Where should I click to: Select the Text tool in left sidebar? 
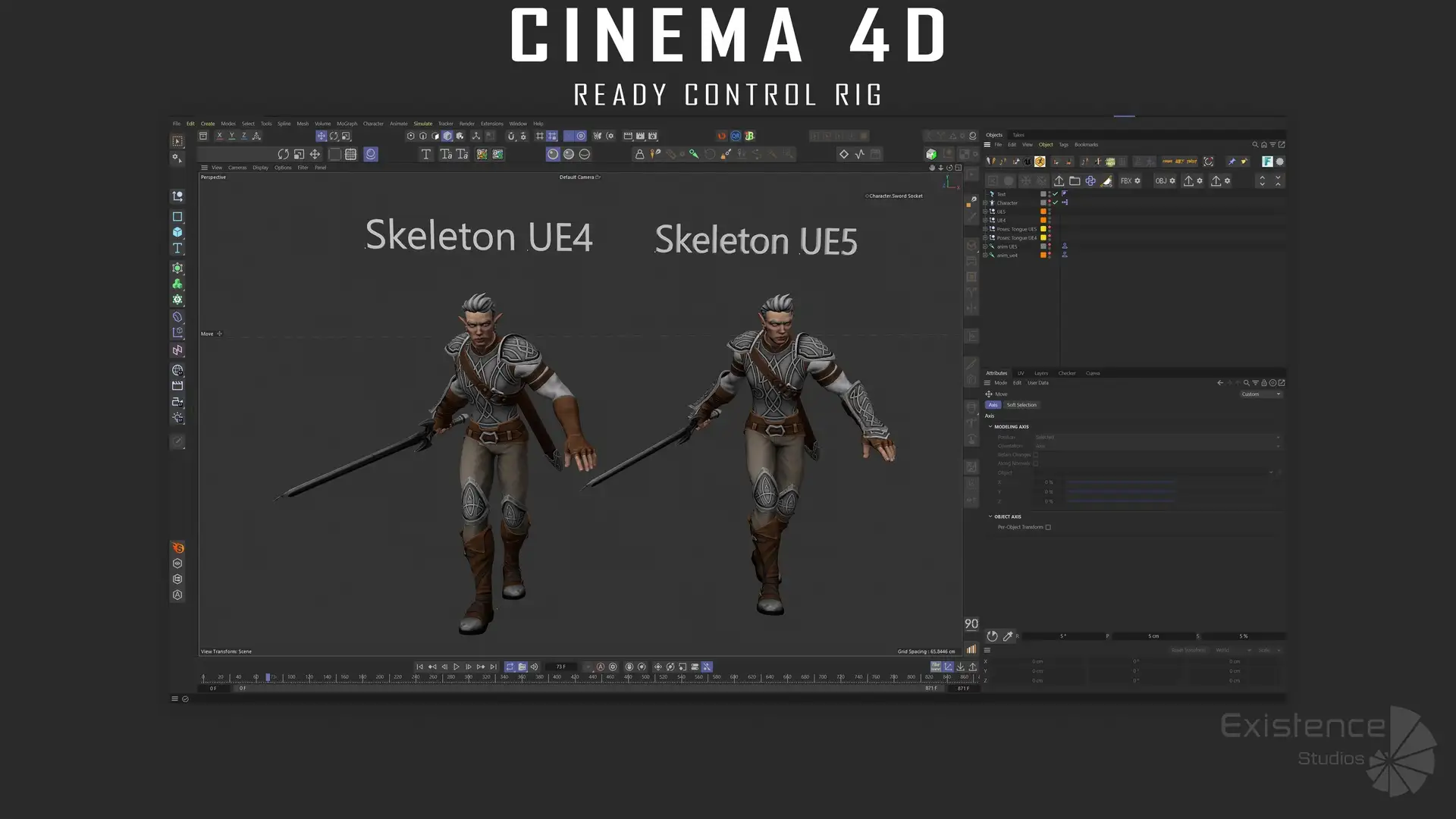pos(177,249)
